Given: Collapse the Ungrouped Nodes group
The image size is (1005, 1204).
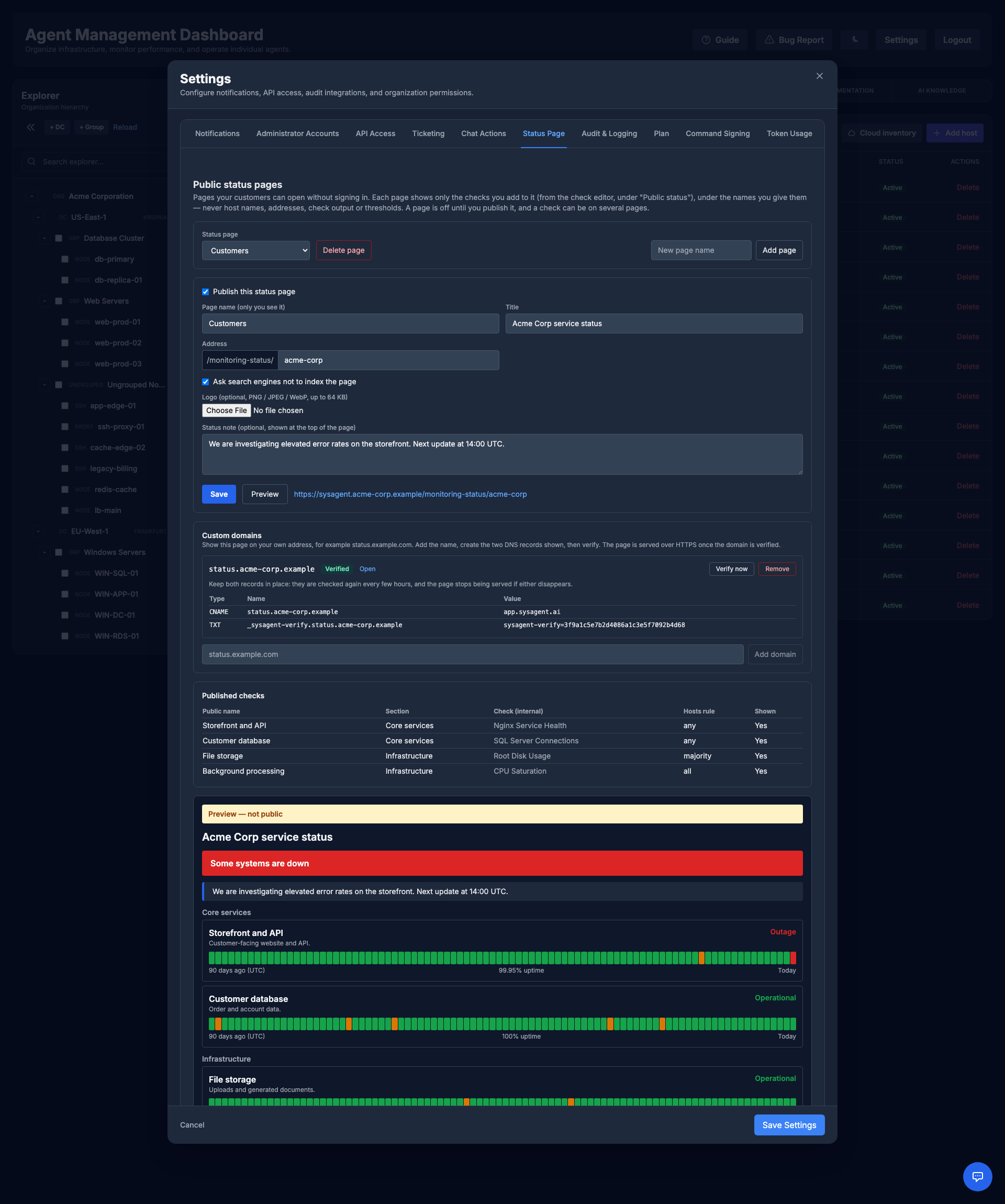Looking at the screenshot, I should pos(44,385).
